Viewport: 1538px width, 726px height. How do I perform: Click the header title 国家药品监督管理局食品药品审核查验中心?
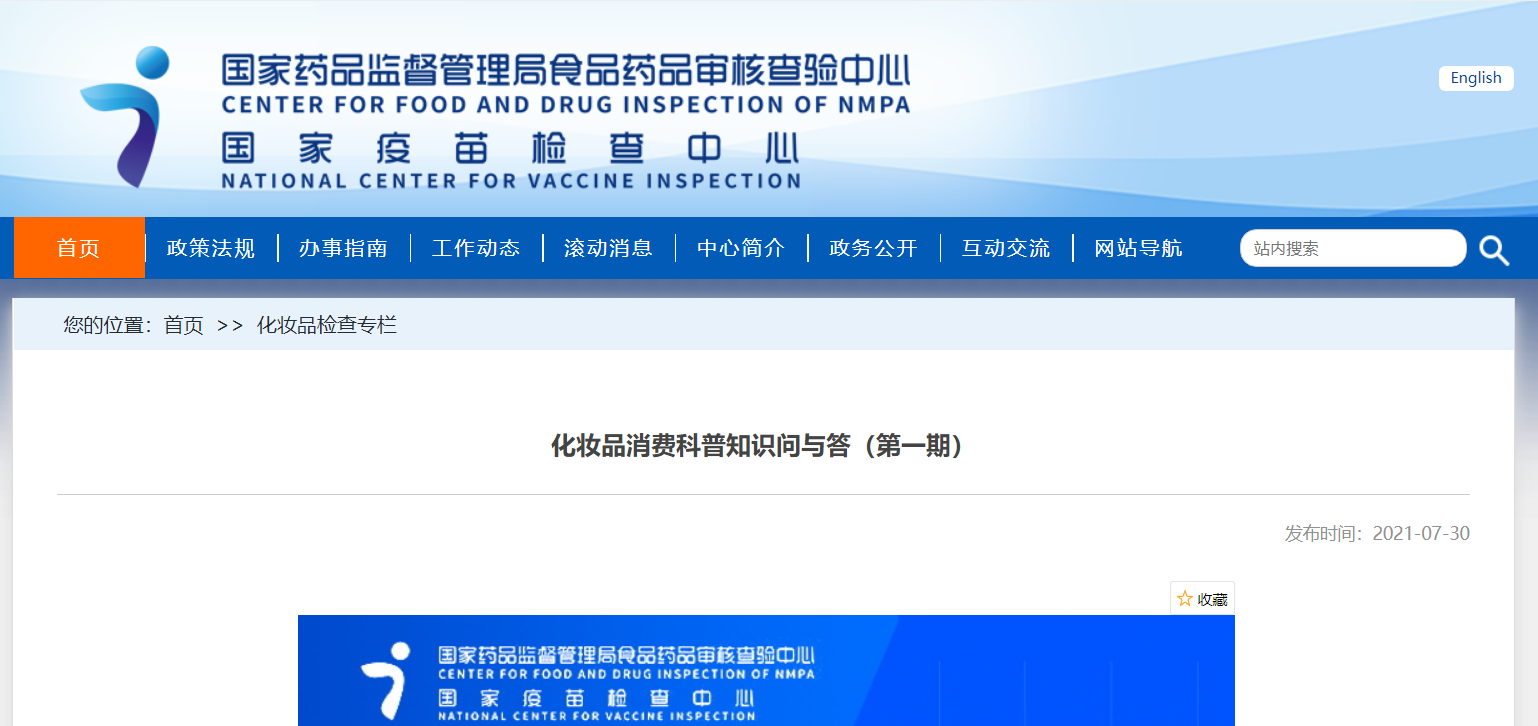(x=565, y=72)
